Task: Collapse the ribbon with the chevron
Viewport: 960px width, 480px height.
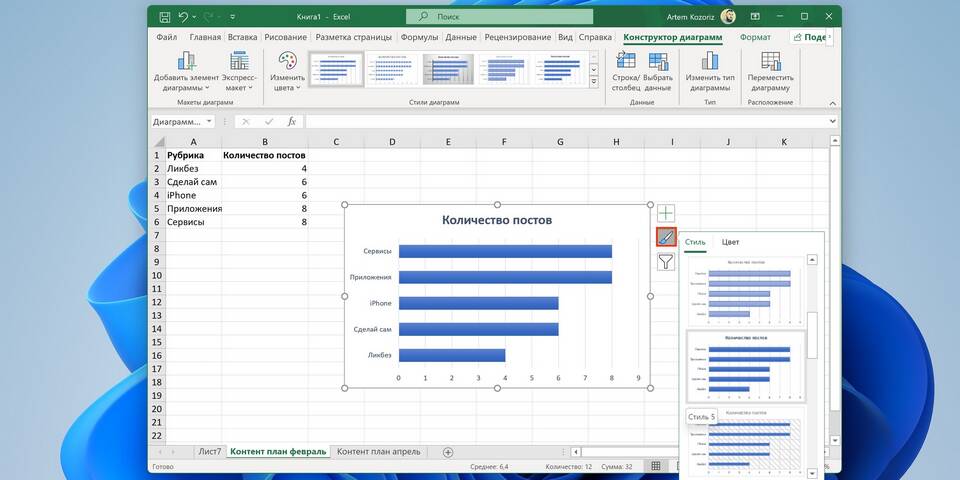Action: [833, 103]
